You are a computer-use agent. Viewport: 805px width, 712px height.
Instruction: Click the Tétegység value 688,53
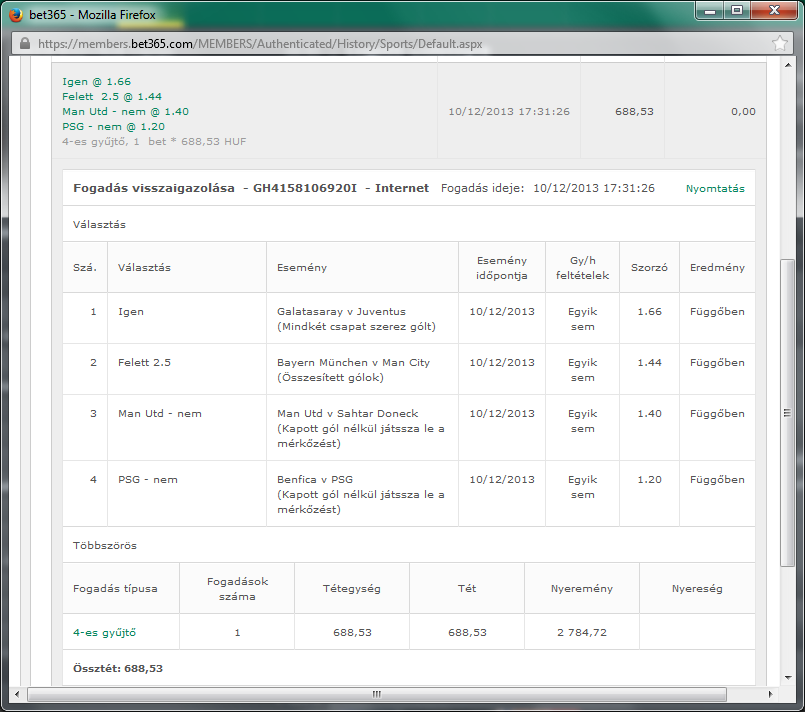click(x=352, y=632)
